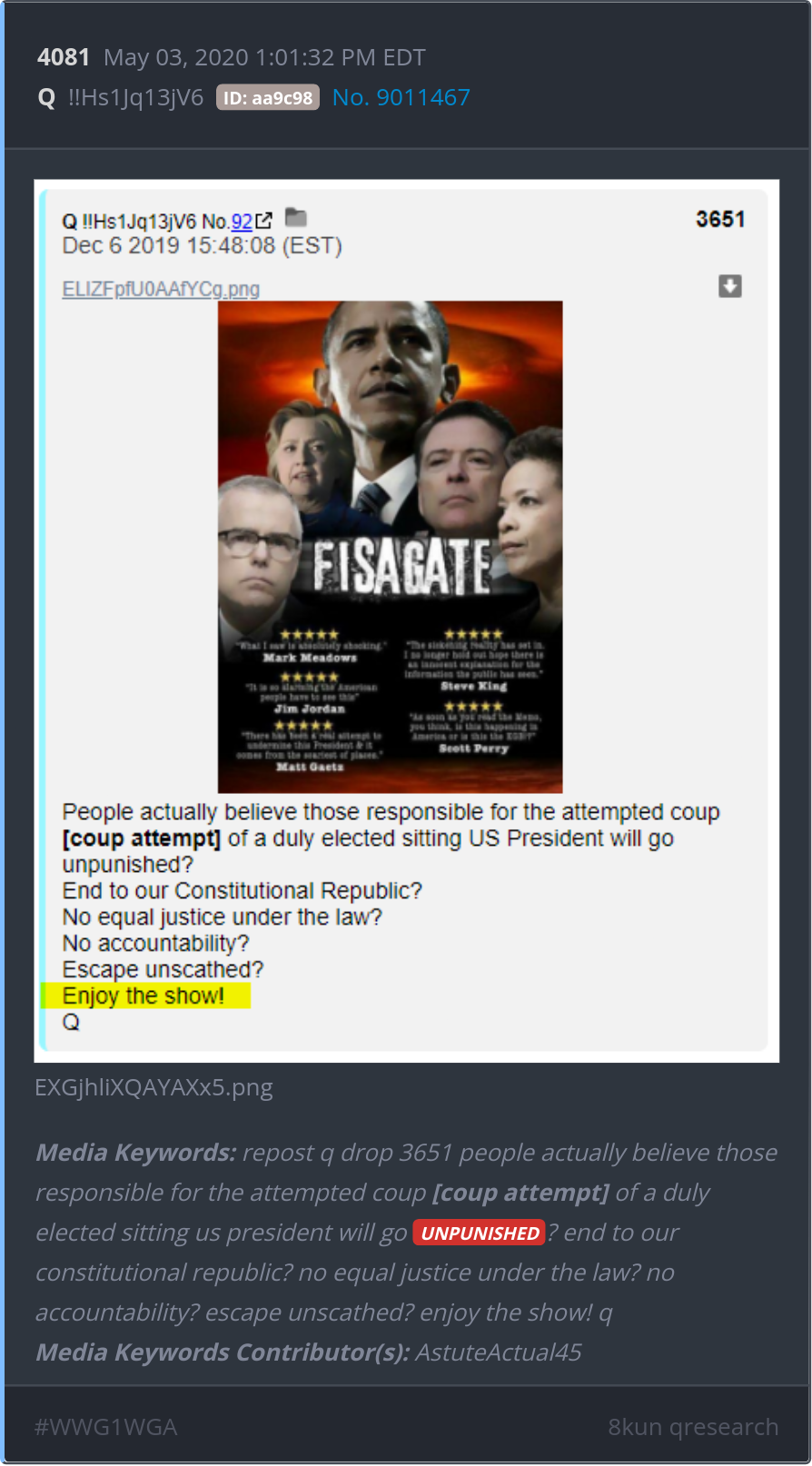Click the folder icon in embedded post
The width and height of the screenshot is (812, 1466).
coord(296,217)
